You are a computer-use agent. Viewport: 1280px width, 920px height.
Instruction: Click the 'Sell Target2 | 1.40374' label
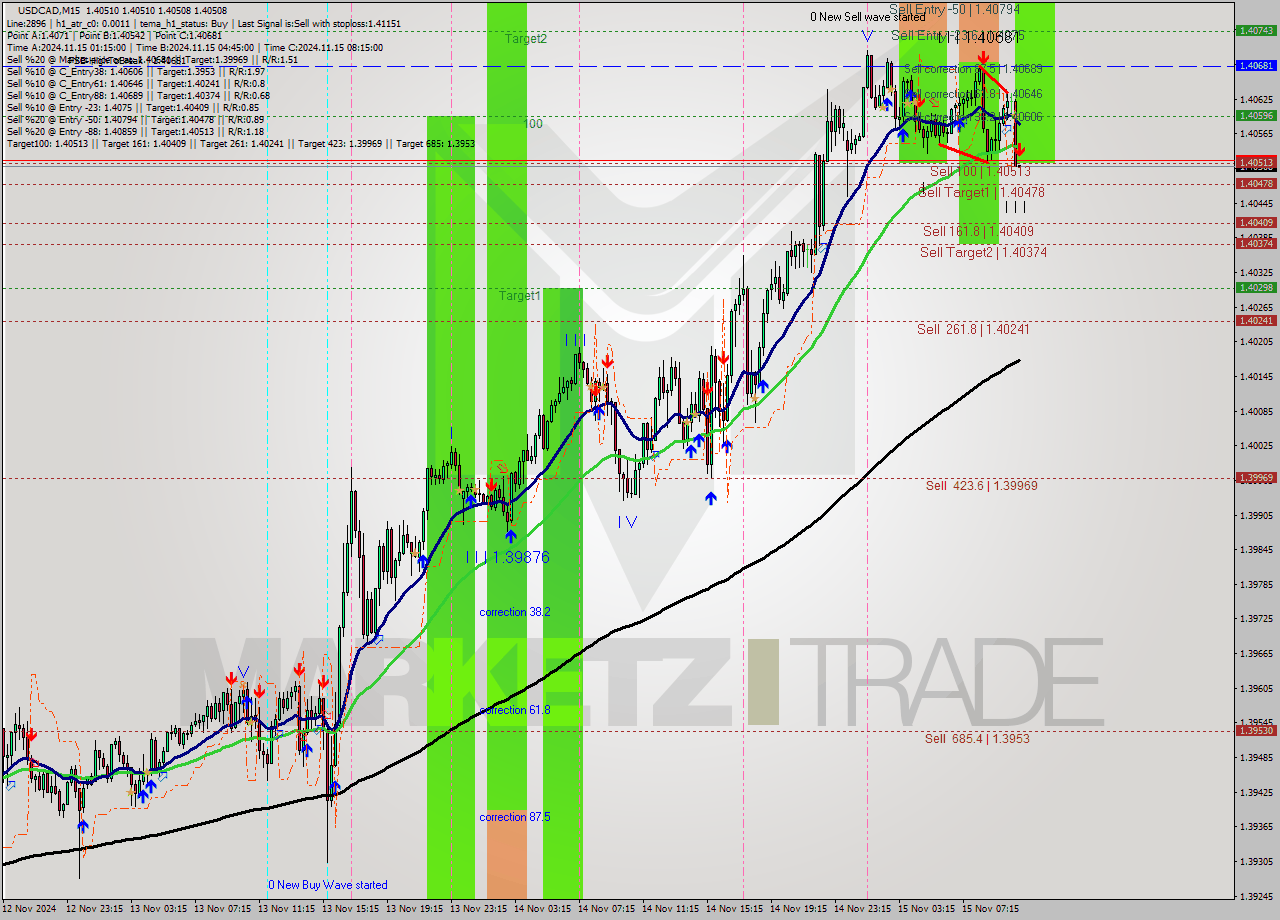984,252
